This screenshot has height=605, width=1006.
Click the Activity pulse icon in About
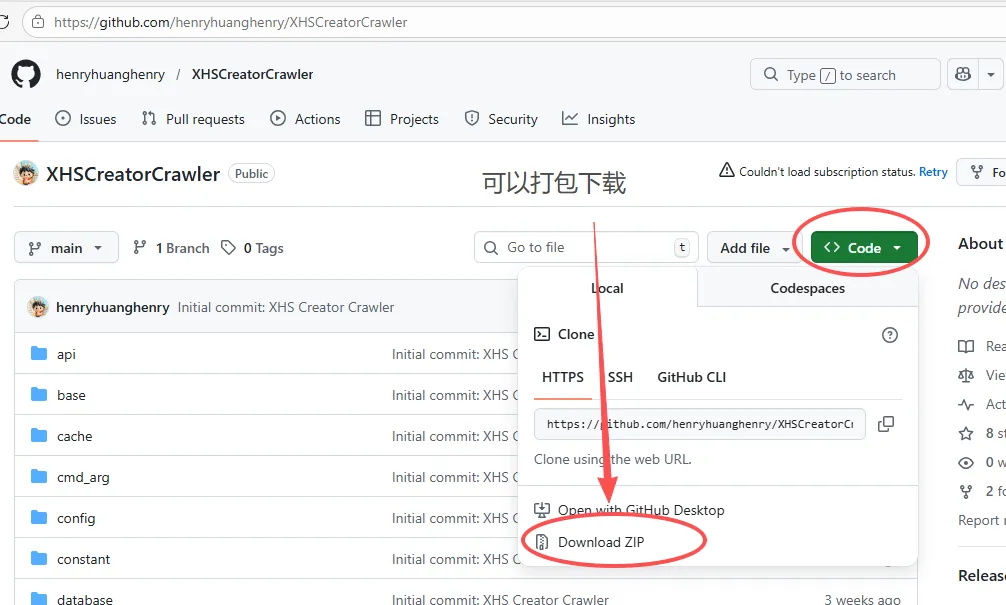point(966,404)
